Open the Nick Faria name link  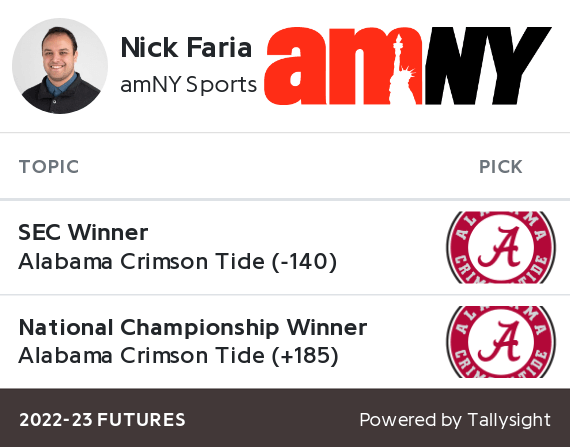tap(186, 48)
